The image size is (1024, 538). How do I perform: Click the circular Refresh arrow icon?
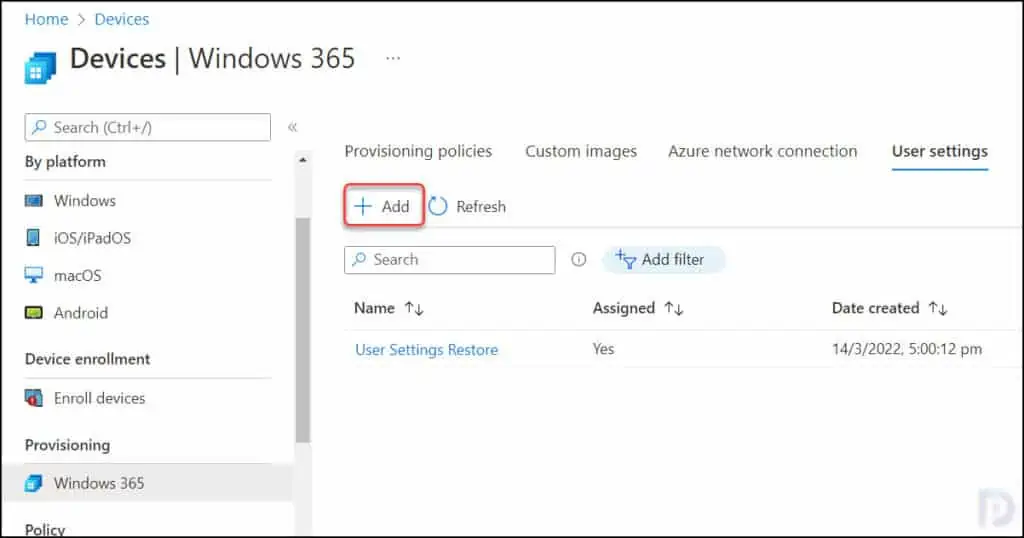(x=438, y=206)
